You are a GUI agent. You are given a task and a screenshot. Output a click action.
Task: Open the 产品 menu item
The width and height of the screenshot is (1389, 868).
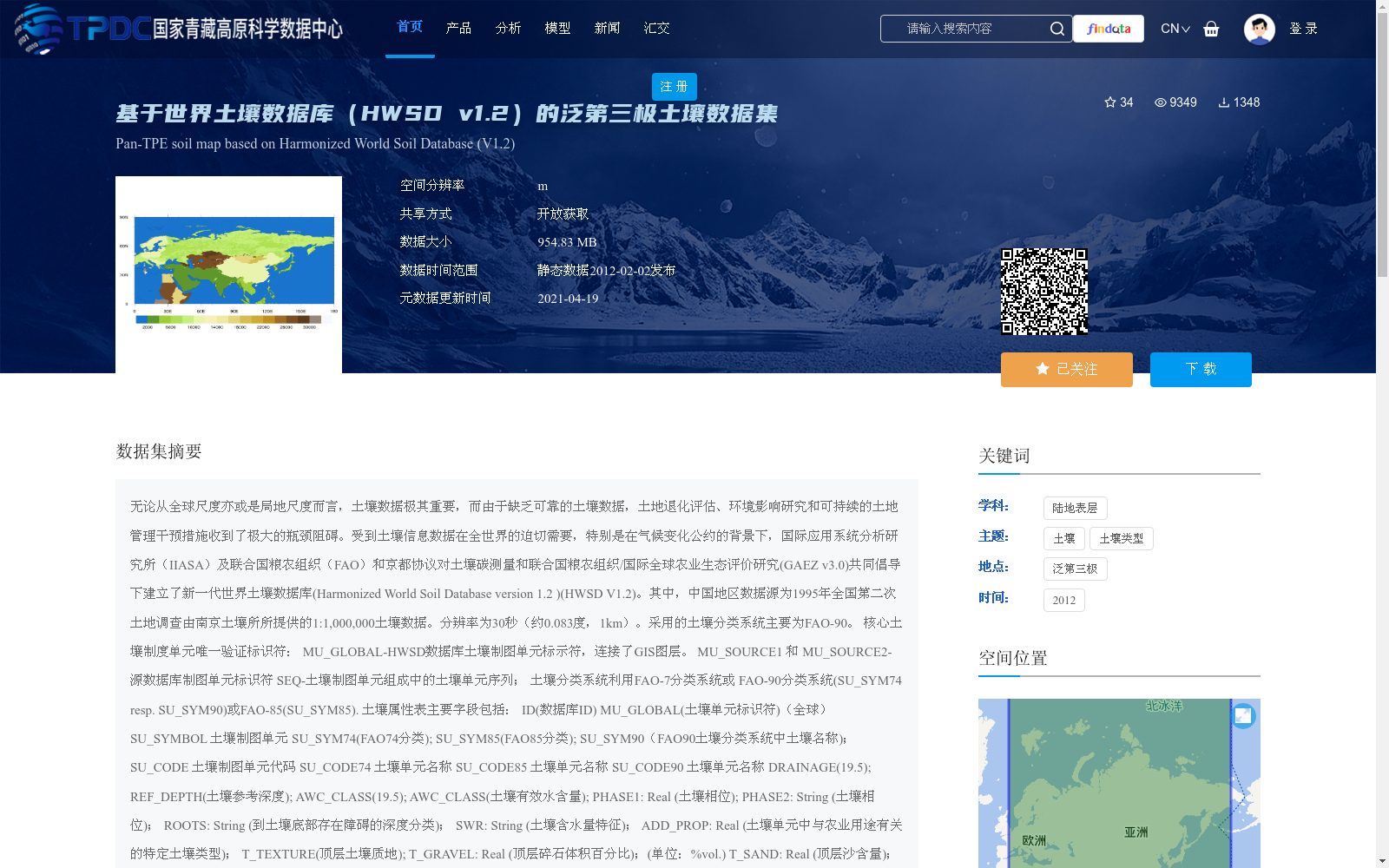coord(458,28)
